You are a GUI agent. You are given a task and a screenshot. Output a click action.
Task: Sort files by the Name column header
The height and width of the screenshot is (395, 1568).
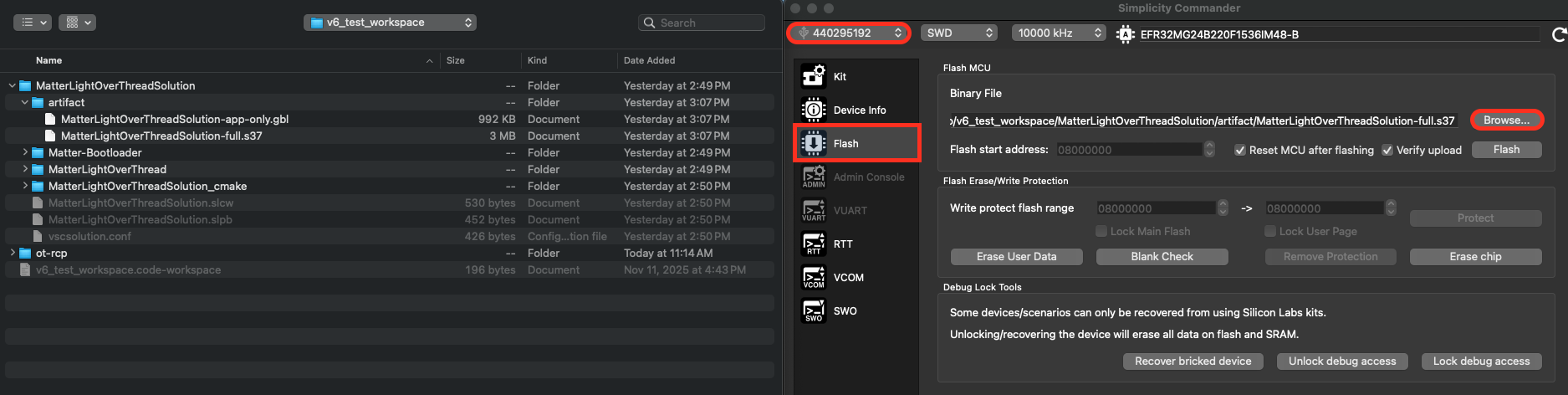coord(49,60)
